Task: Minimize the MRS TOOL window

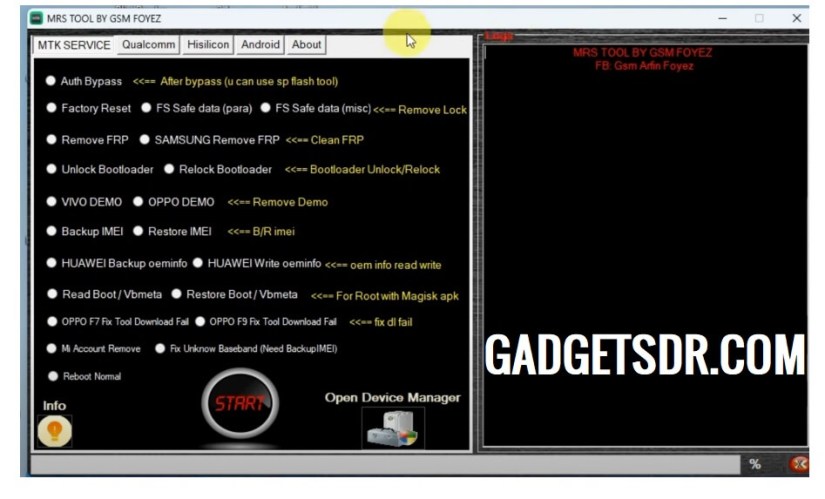Action: tap(722, 18)
